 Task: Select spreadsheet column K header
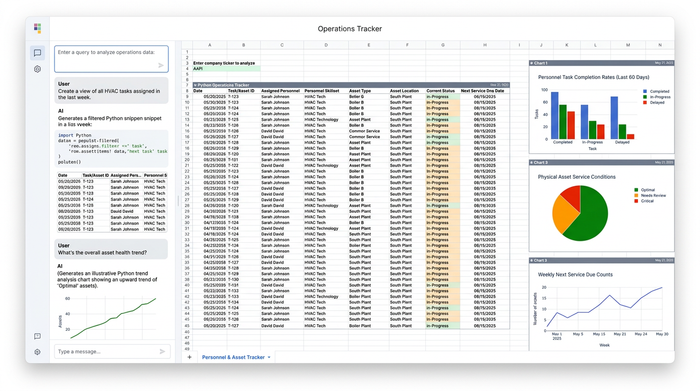tap(567, 45)
